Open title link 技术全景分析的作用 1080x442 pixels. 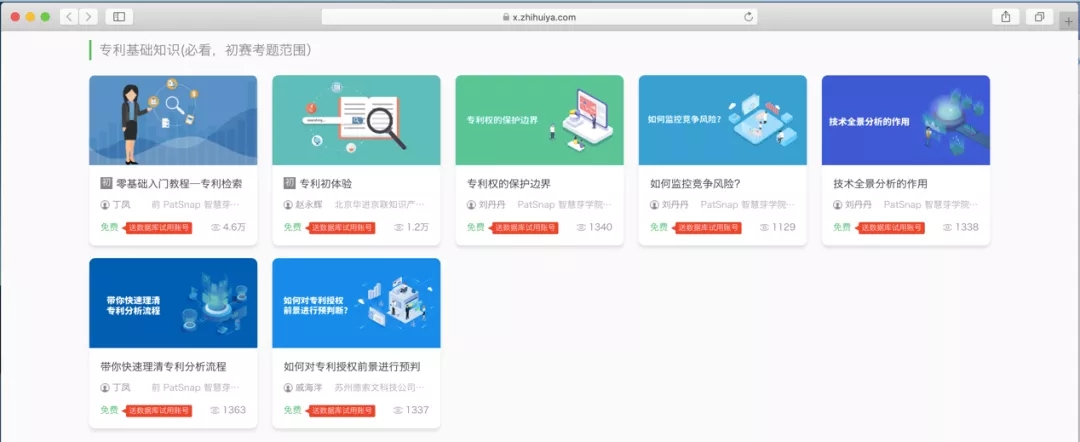tap(880, 184)
